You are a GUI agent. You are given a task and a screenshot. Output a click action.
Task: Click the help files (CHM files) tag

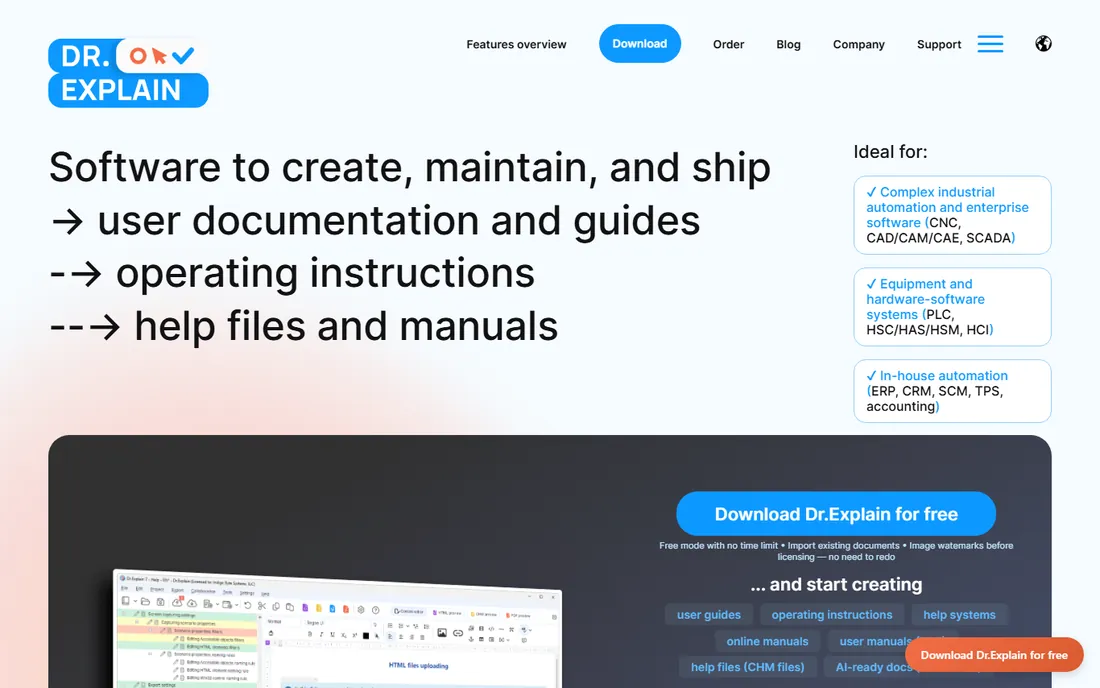coord(748,668)
